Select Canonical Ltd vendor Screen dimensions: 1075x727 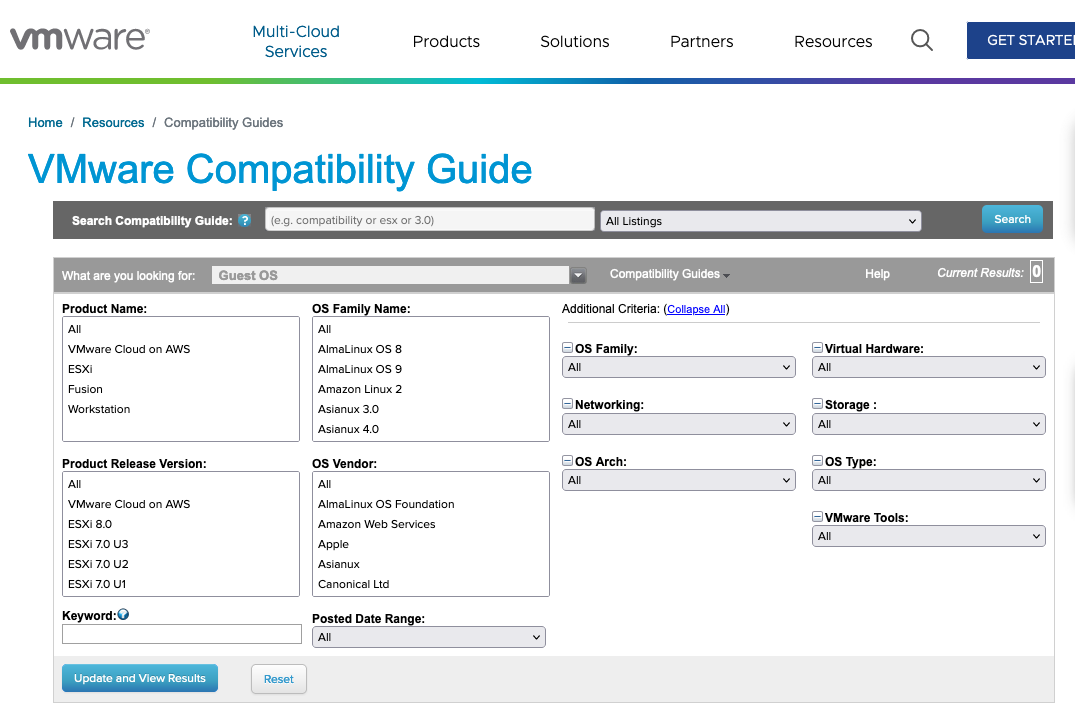coord(431,584)
